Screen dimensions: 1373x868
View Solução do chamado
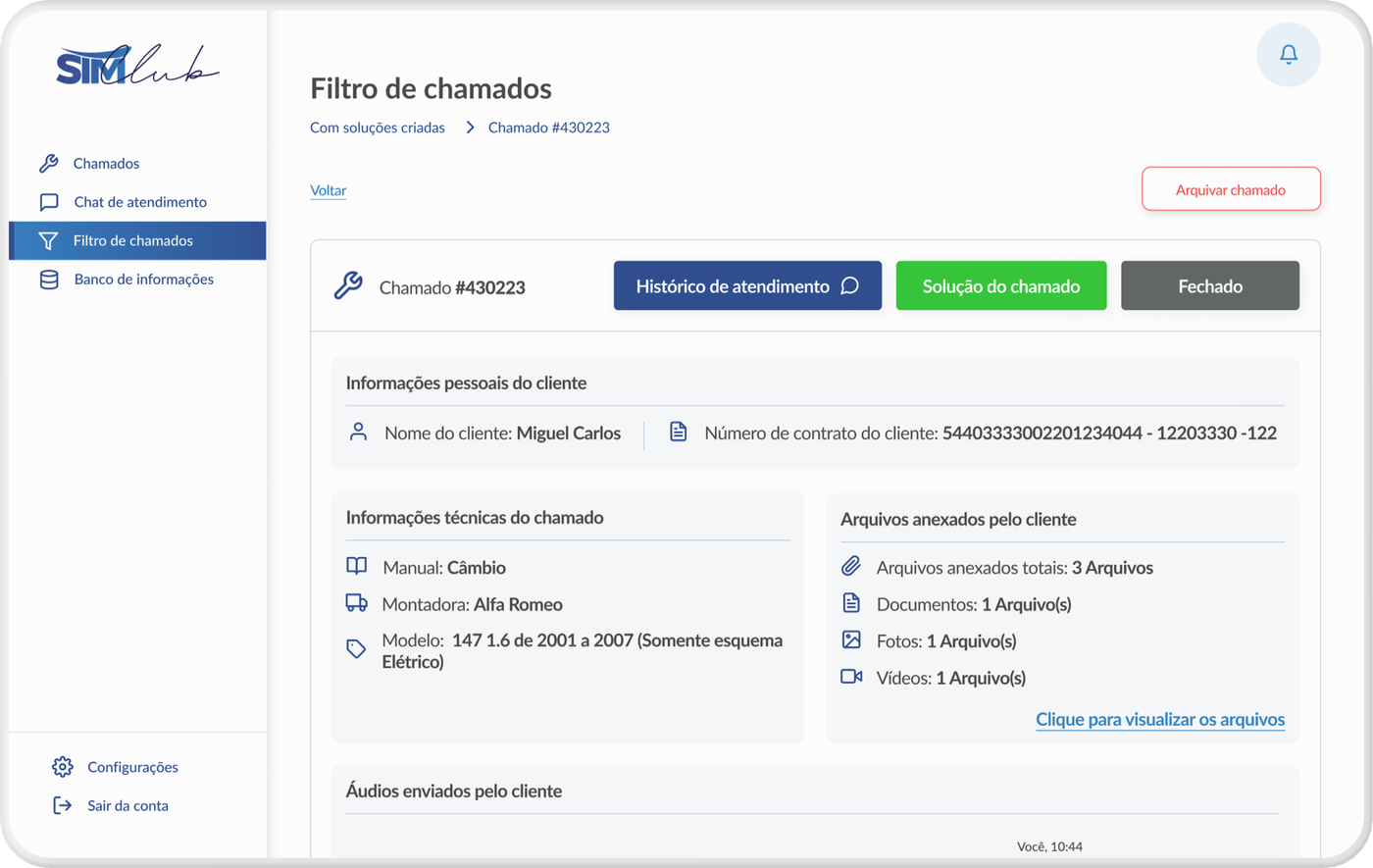pyautogui.click(x=1001, y=285)
